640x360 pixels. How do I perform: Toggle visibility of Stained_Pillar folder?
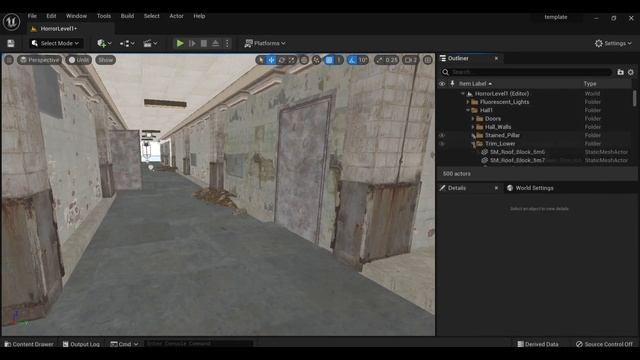click(442, 135)
